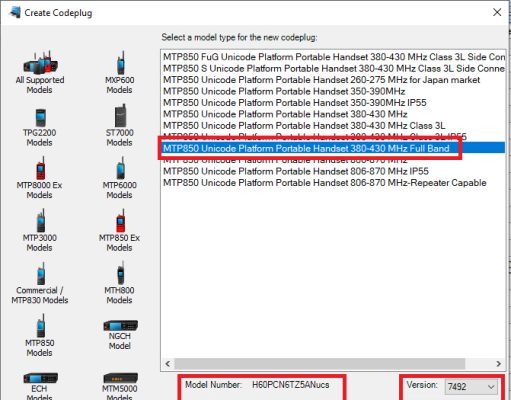Image resolution: width=511 pixels, height=400 pixels.
Task: Click the horizontal scrollbar left arrow
Action: [168, 364]
